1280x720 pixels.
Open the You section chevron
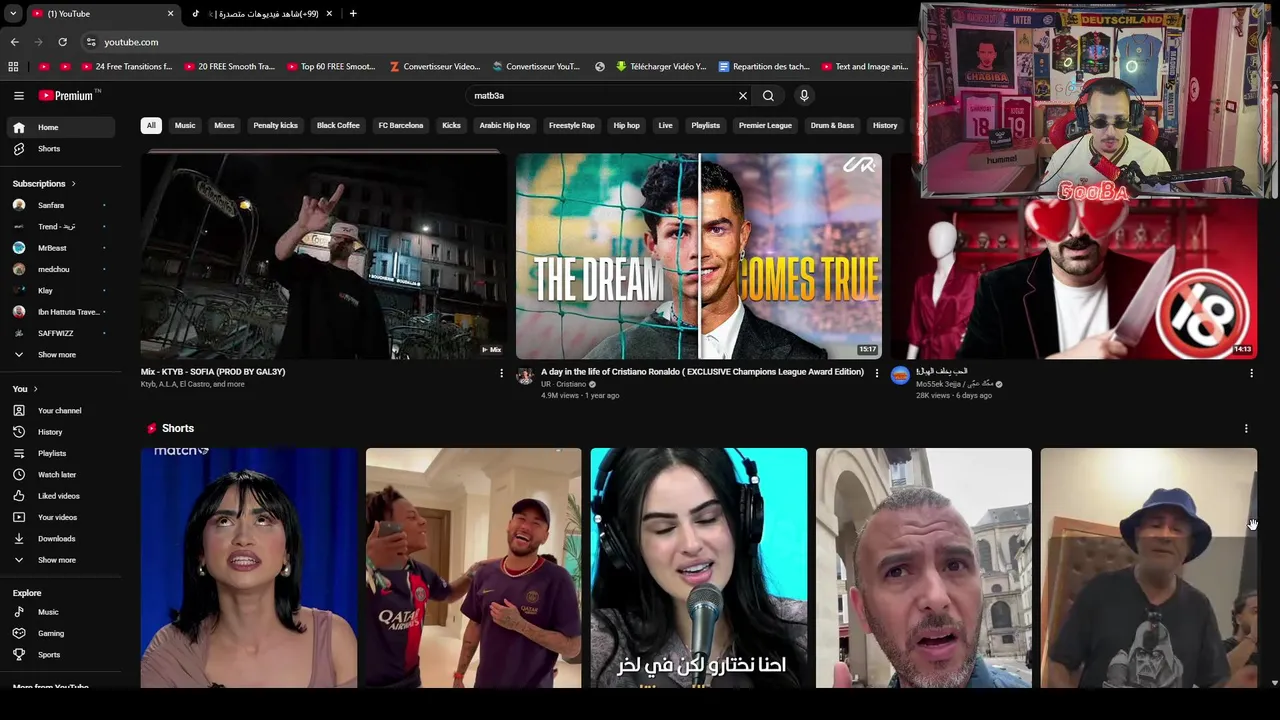coord(36,389)
